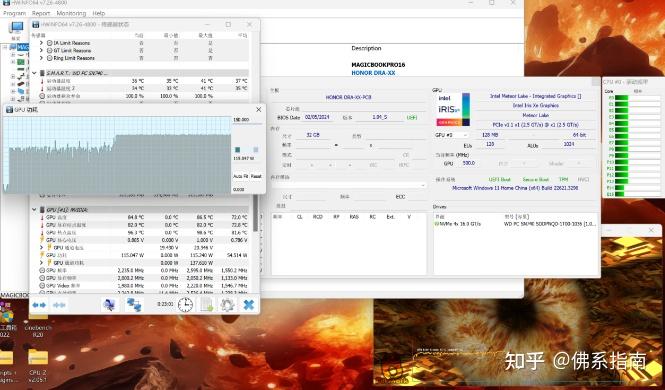Click the faded collapse arrows icon
This screenshot has width=665, height=390.
[x=59, y=304]
